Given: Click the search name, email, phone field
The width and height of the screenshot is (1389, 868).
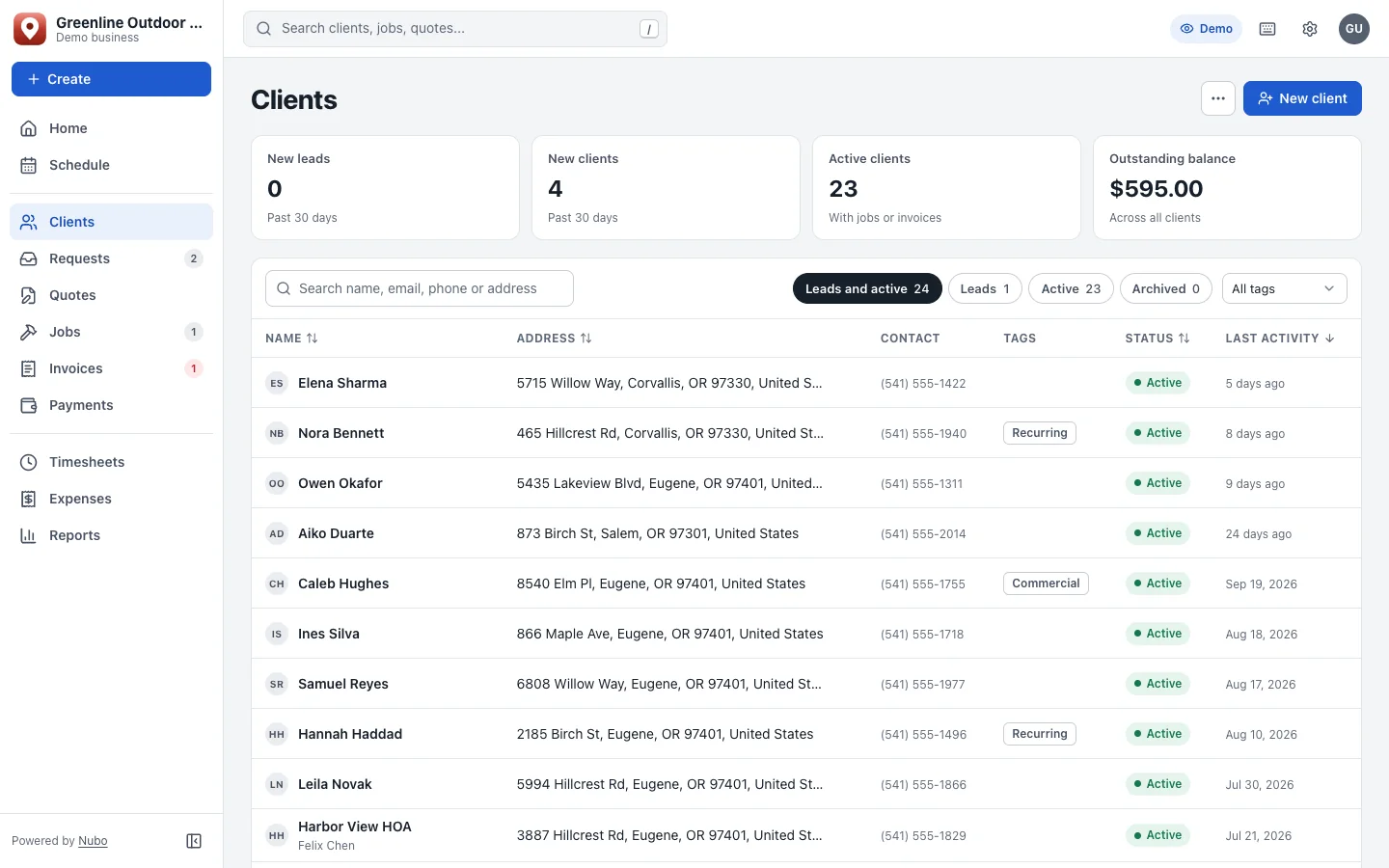Looking at the screenshot, I should (x=420, y=288).
